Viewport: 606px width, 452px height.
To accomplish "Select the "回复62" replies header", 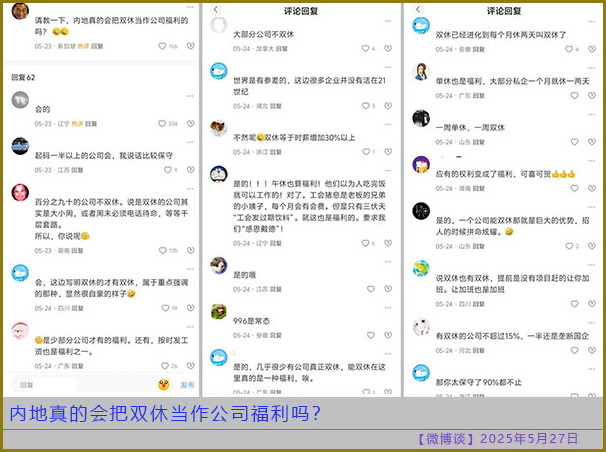I will pos(23,77).
